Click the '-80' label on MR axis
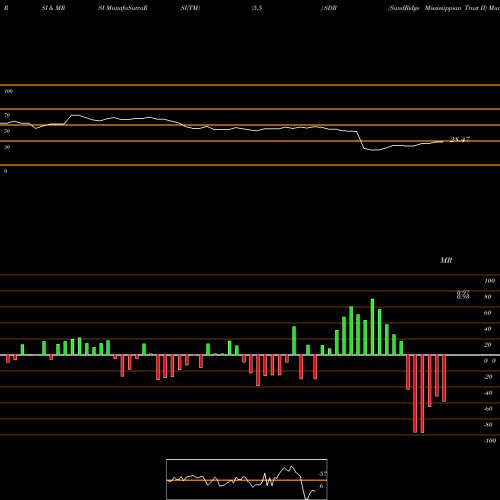Image resolution: width=500 pixels, height=500 pixels. pyautogui.click(x=488, y=425)
